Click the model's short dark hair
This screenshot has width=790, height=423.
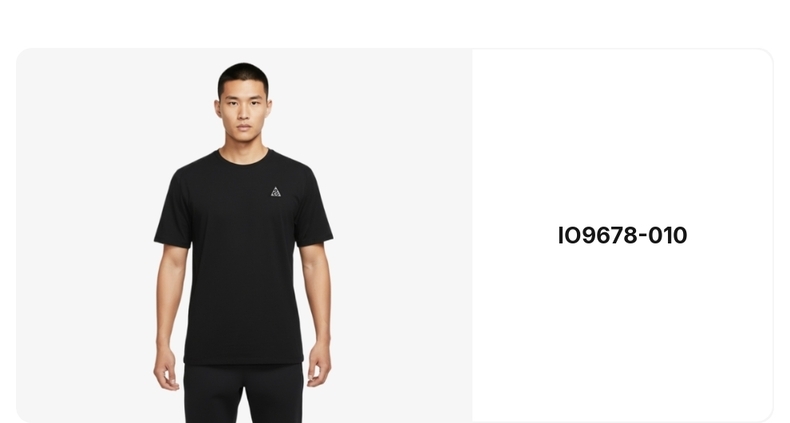pyautogui.click(x=243, y=76)
